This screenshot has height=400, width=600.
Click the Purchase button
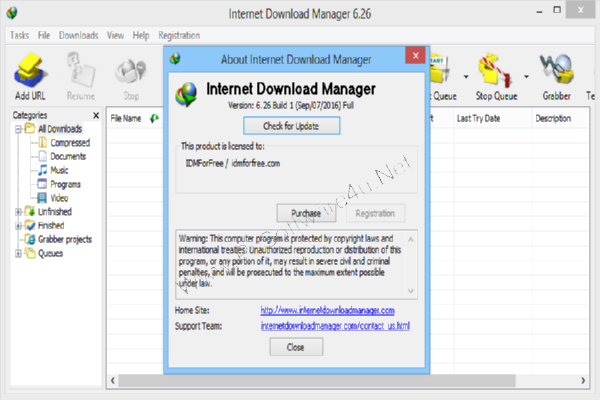[306, 213]
